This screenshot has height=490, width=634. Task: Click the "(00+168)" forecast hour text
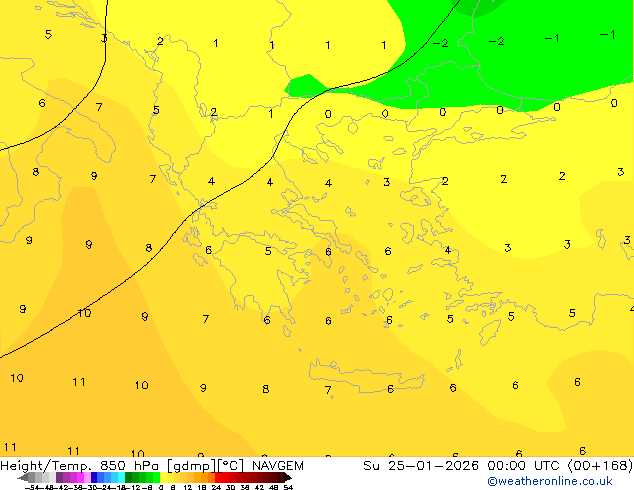600,466
